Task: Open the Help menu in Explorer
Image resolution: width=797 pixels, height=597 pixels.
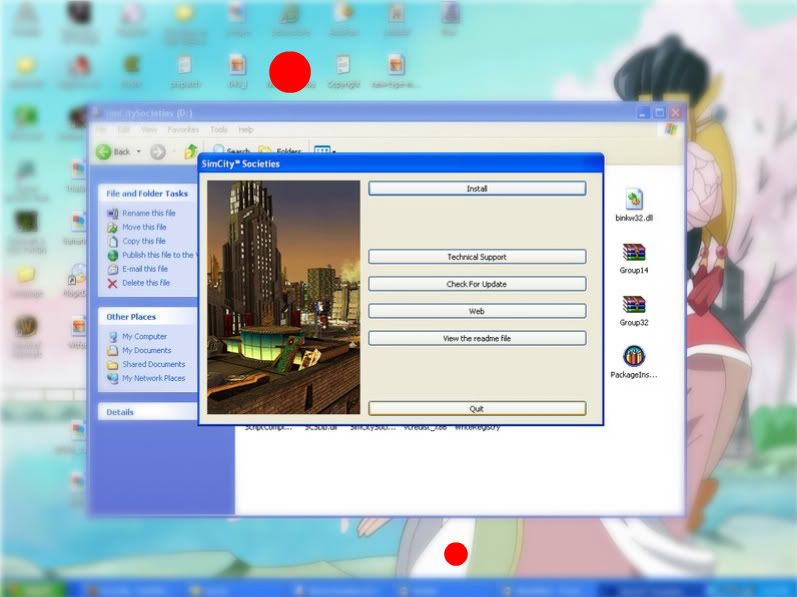Action: pos(246,130)
